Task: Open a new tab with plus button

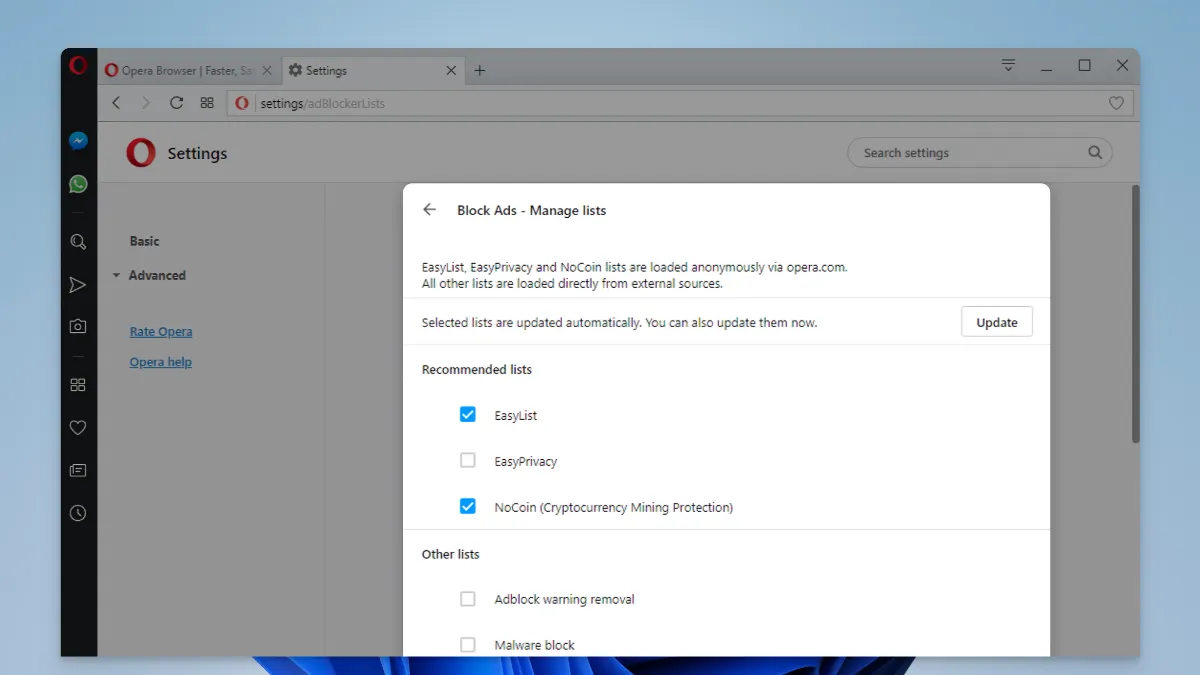Action: pos(480,71)
